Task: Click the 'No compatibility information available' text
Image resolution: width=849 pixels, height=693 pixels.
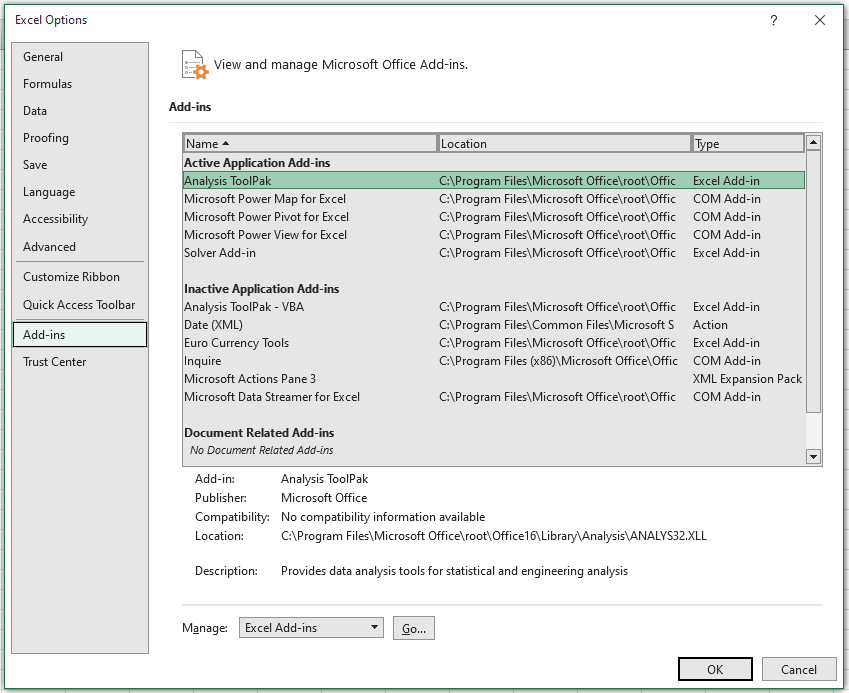Action: (x=383, y=517)
